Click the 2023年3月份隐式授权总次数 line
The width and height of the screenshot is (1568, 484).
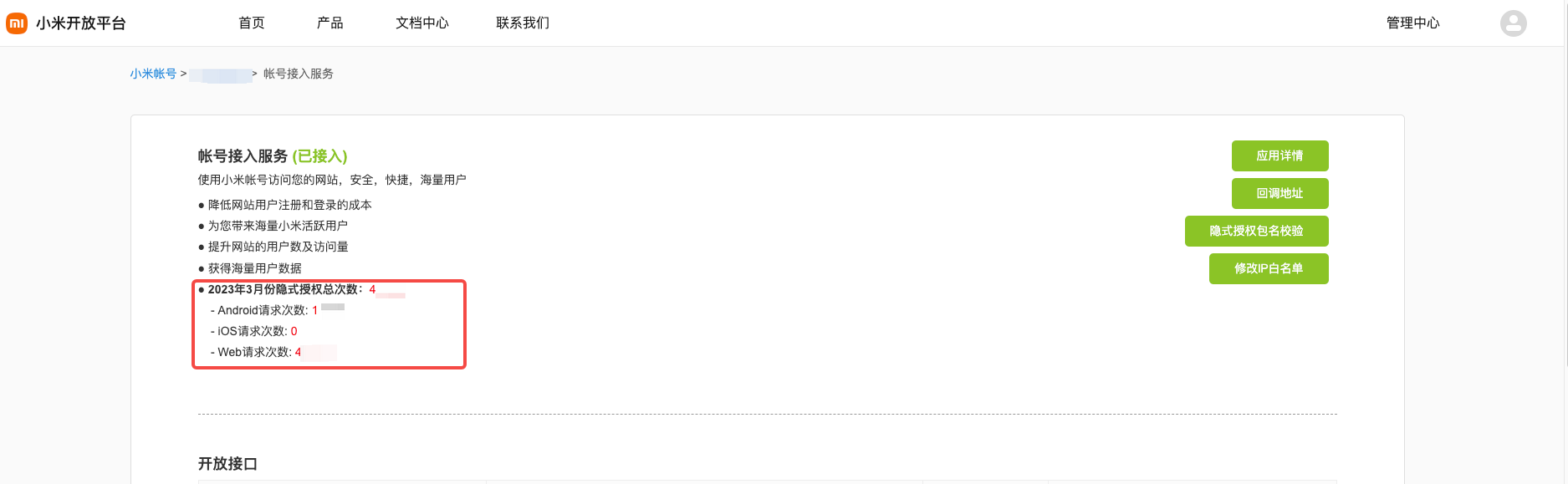(x=284, y=289)
